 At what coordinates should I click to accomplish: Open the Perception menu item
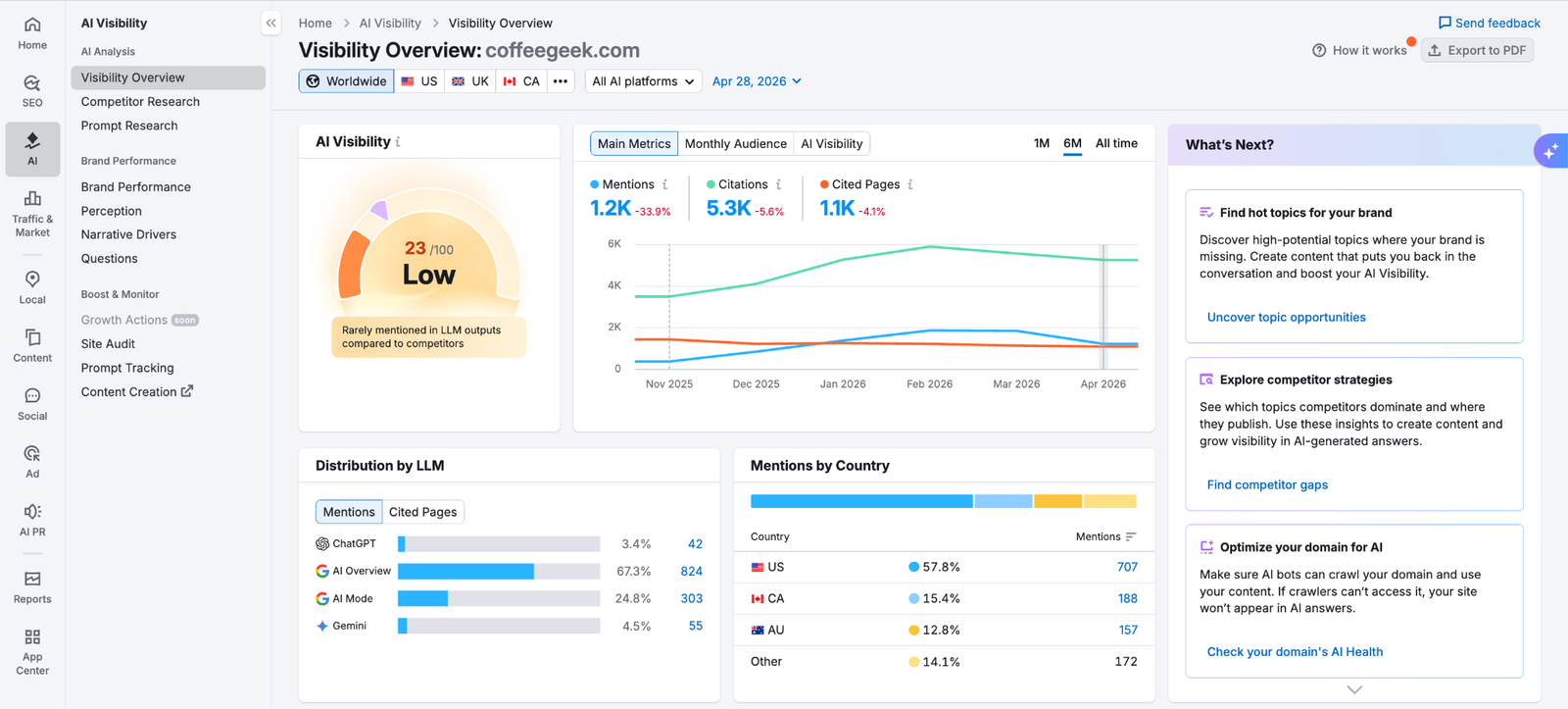[x=168, y=211]
